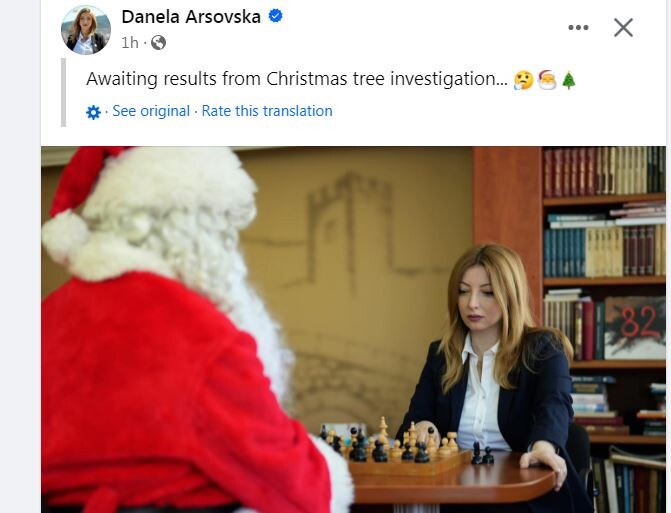Click the Santa Claus emoji
Viewport: 671px width, 513px height.
click(547, 80)
